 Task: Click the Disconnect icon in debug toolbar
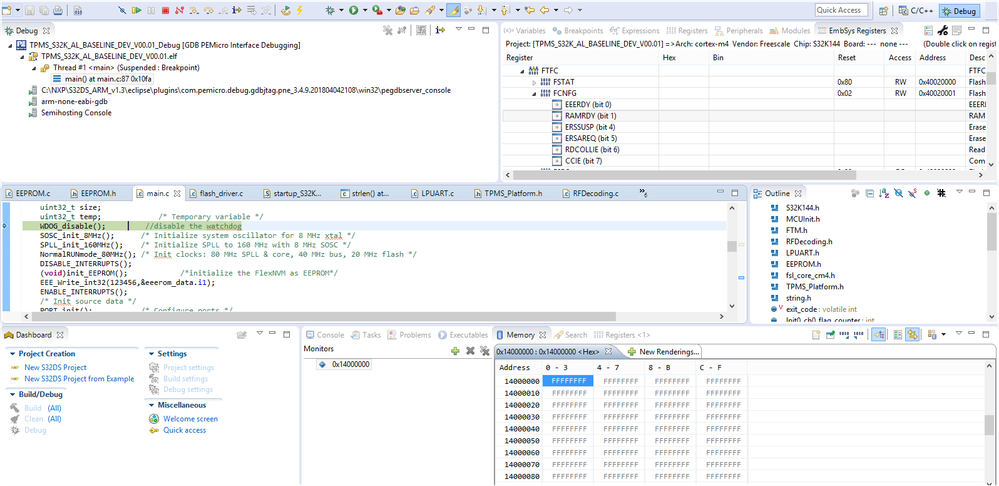tap(180, 10)
